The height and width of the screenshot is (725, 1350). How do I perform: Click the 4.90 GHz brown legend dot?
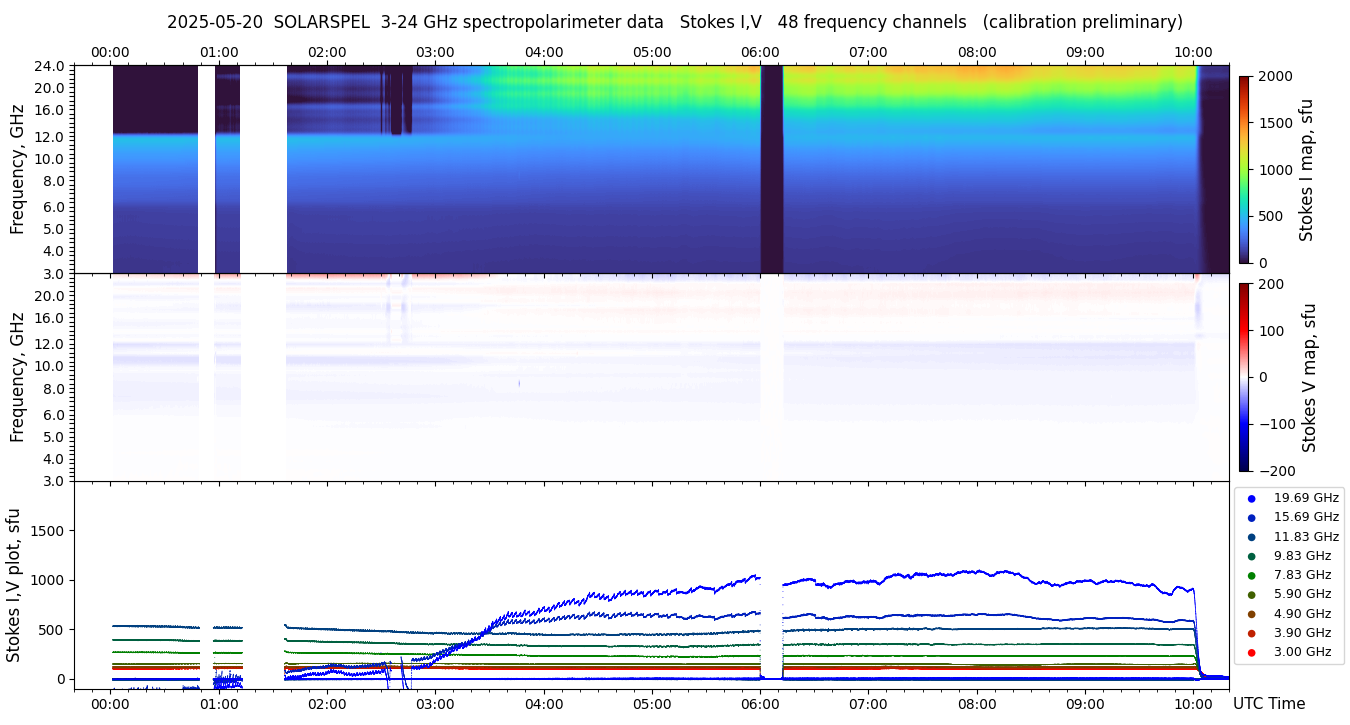(x=1251, y=614)
